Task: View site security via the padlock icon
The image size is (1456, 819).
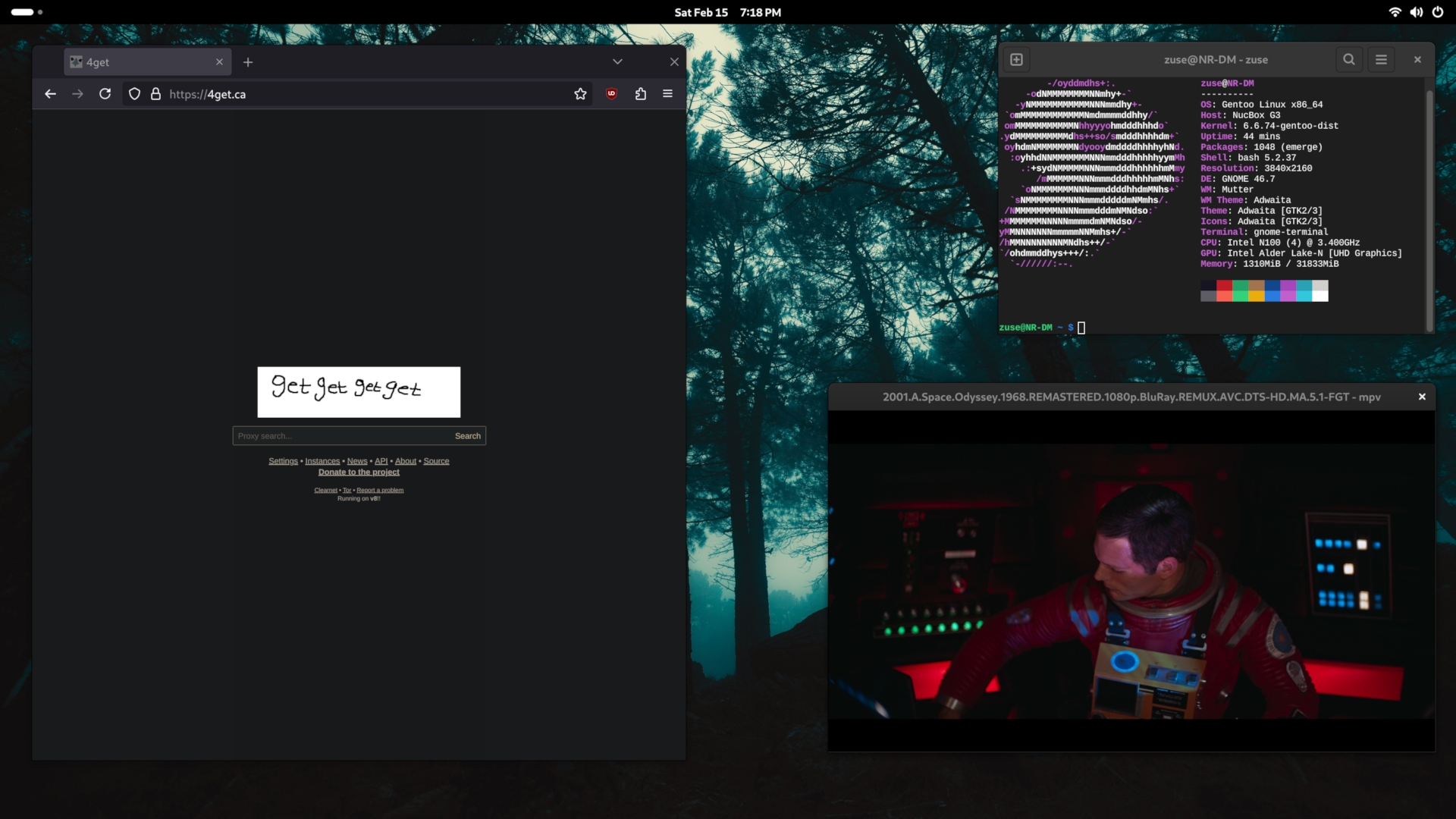Action: (x=155, y=94)
